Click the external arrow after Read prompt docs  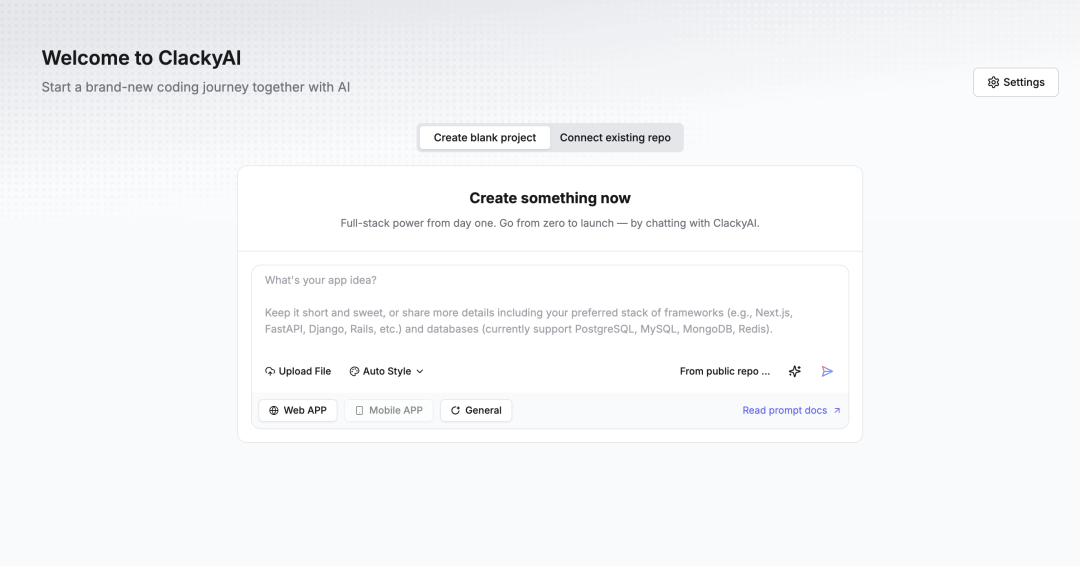coord(837,411)
